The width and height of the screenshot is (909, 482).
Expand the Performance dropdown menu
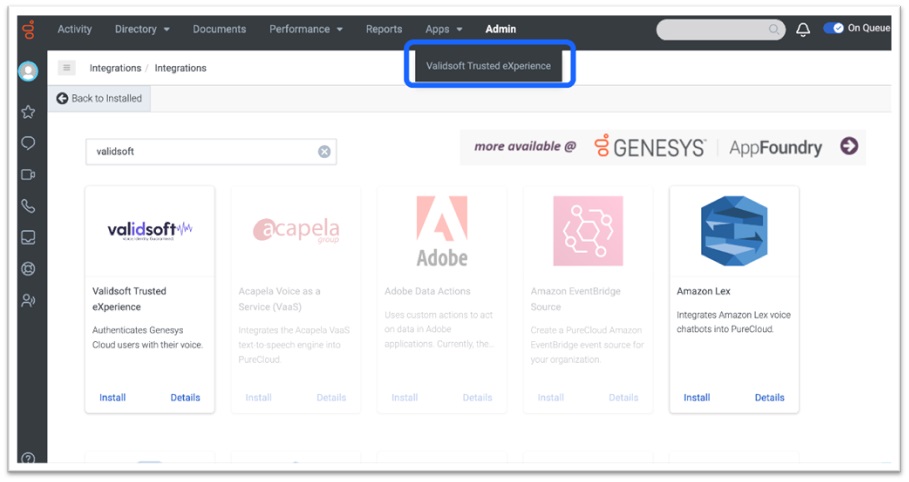coord(305,29)
